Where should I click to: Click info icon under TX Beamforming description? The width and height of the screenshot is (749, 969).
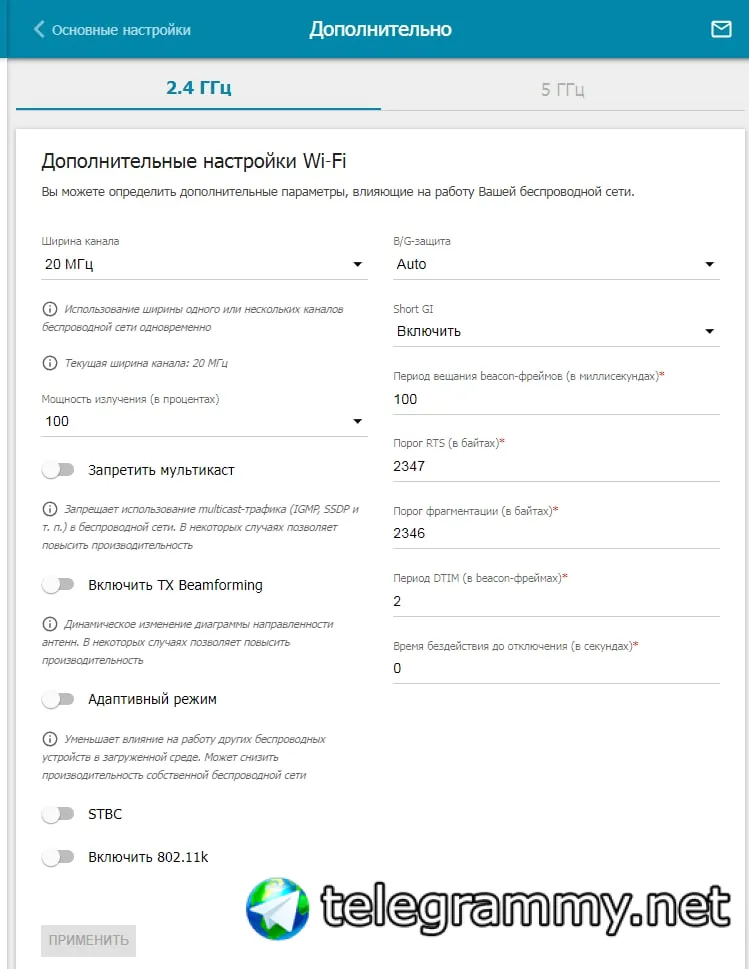point(49,624)
